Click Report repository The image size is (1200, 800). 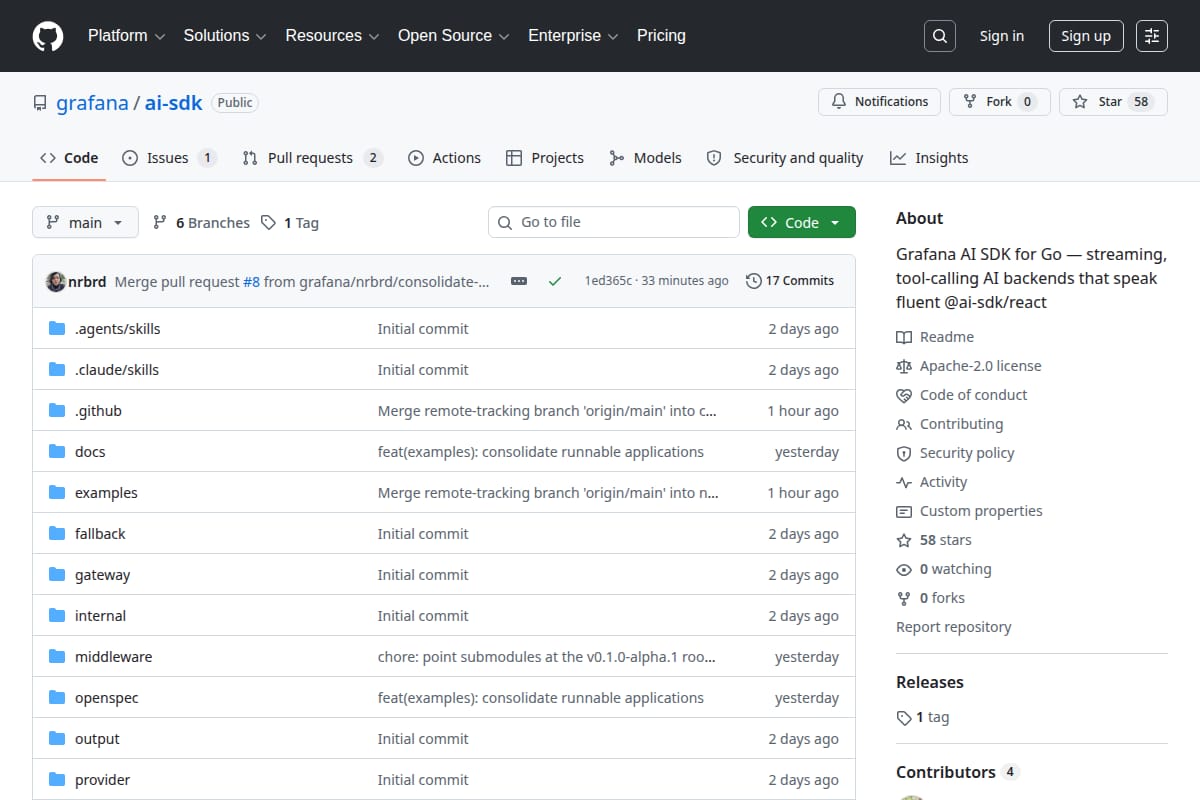tap(953, 627)
